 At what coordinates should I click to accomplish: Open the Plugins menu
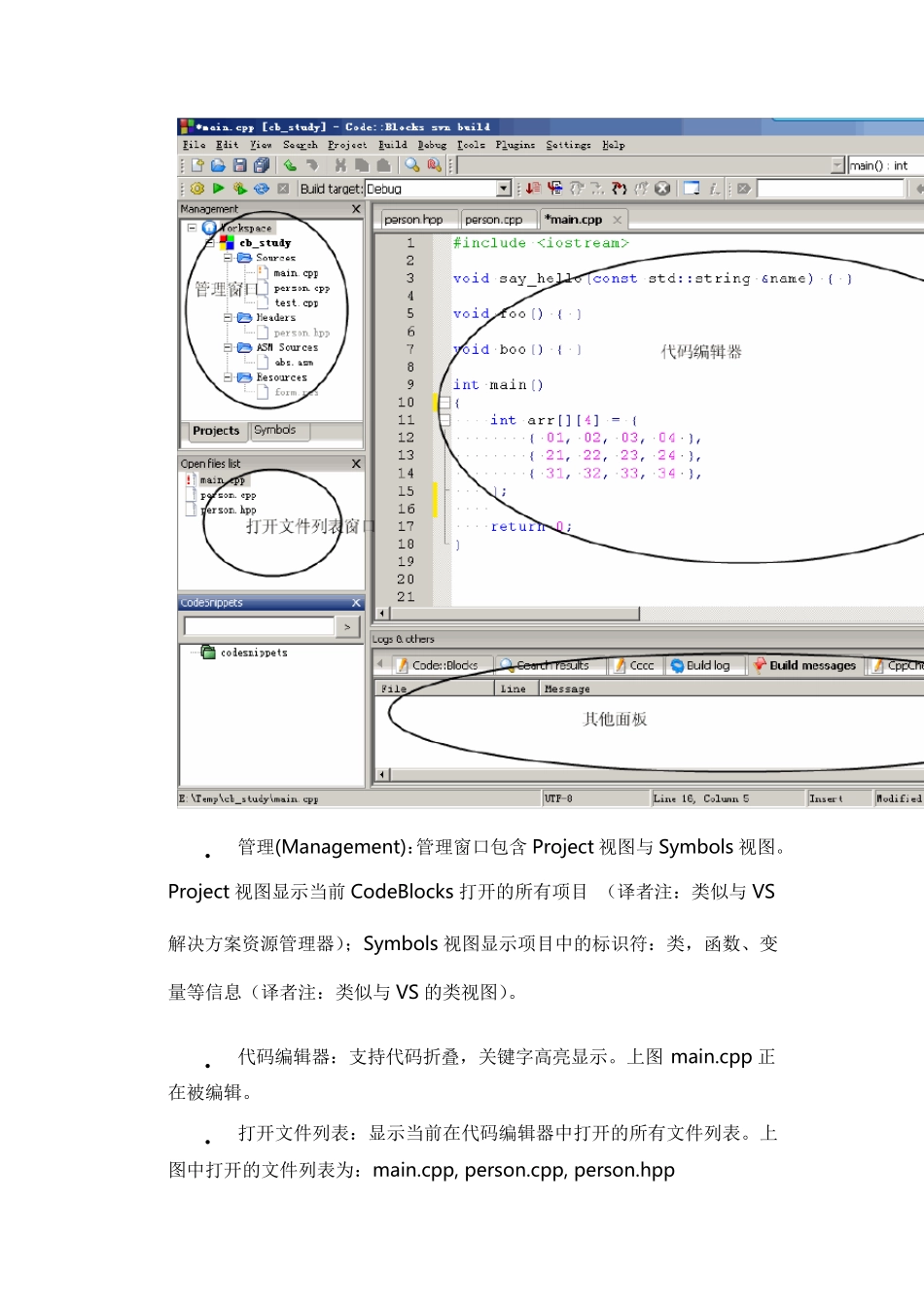point(515,145)
